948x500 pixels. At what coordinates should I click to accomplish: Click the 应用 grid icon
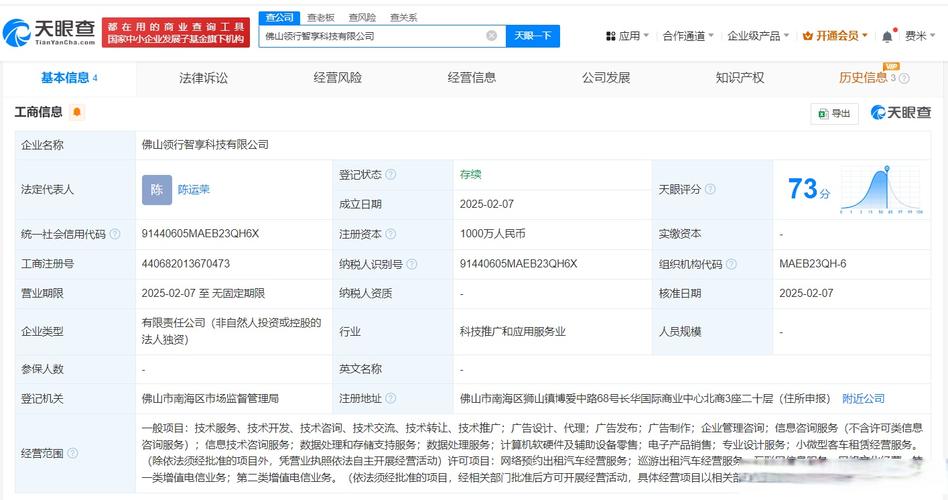coord(611,36)
